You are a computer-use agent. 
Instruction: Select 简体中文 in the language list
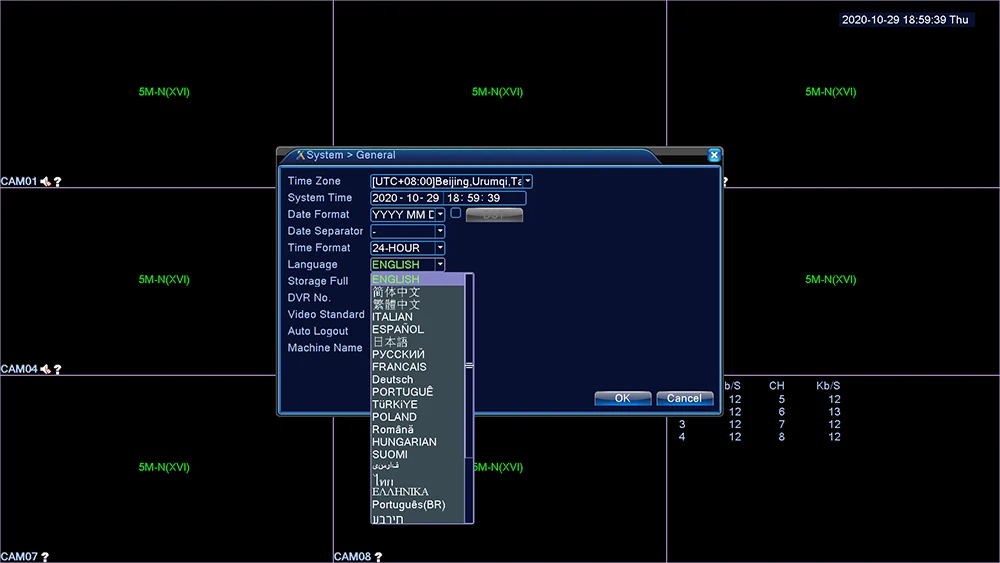coord(418,292)
